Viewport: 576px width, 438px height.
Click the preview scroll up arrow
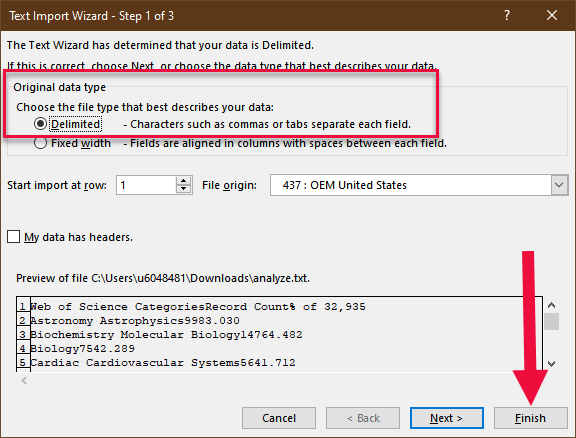551,305
